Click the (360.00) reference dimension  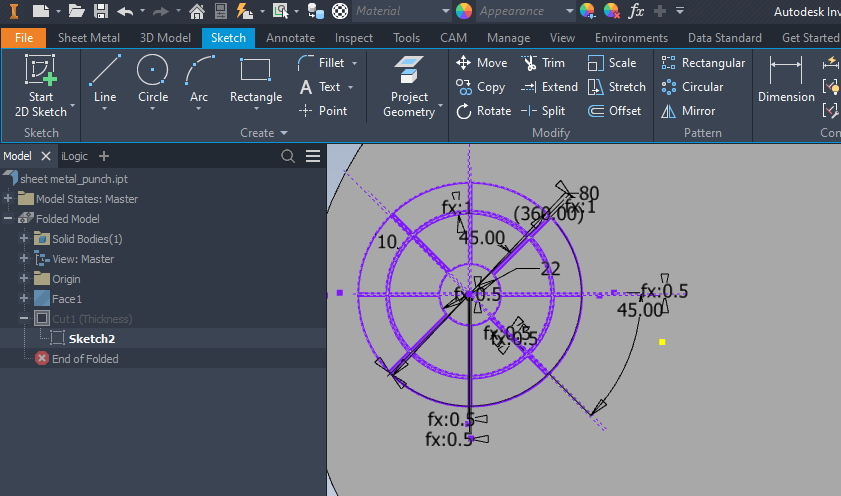point(548,214)
